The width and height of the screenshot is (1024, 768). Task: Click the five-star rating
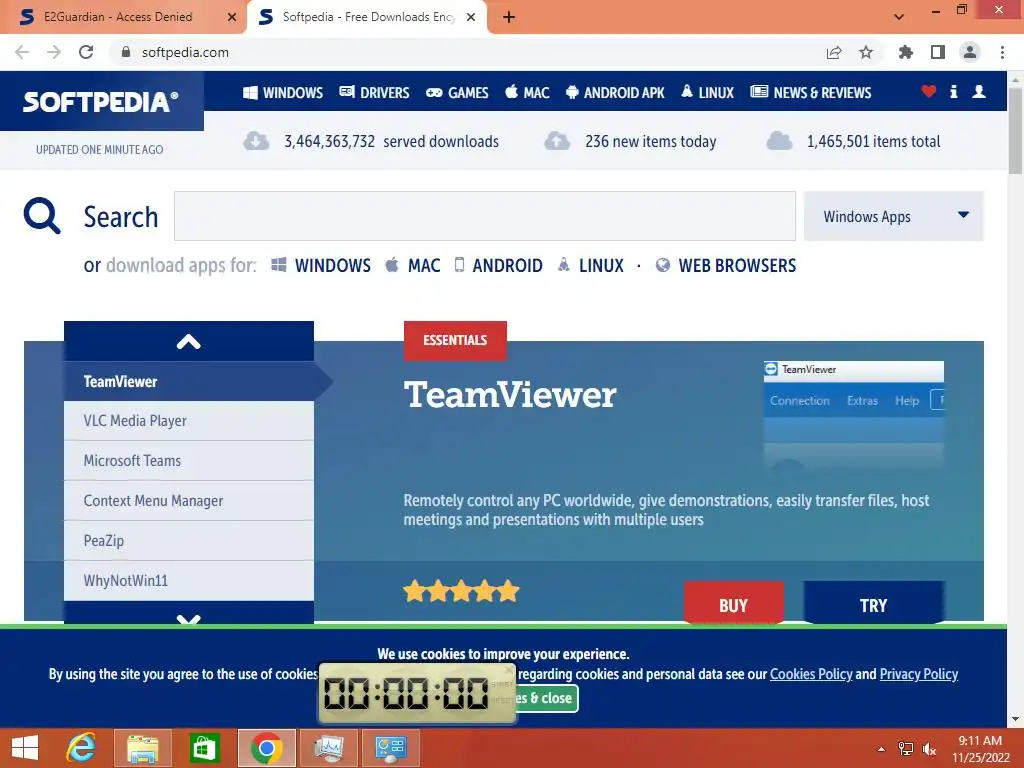click(461, 591)
